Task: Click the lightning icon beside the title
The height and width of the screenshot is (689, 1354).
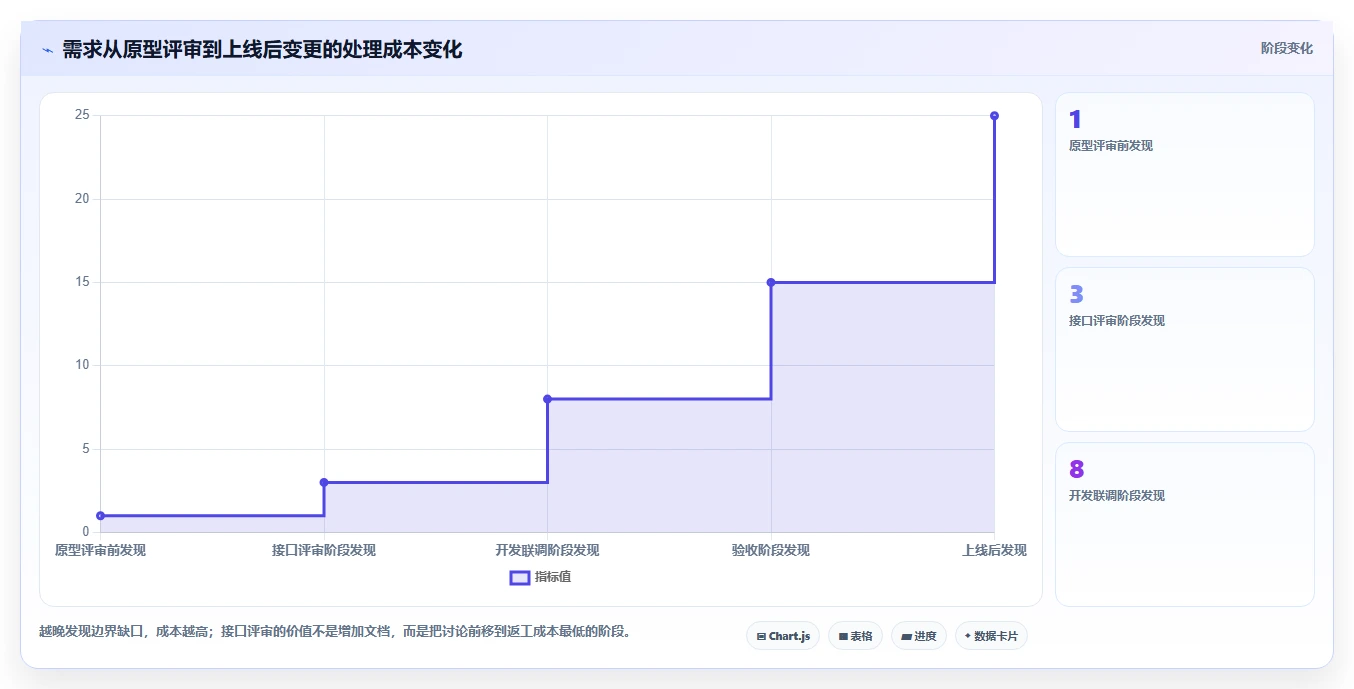Action: [x=47, y=50]
